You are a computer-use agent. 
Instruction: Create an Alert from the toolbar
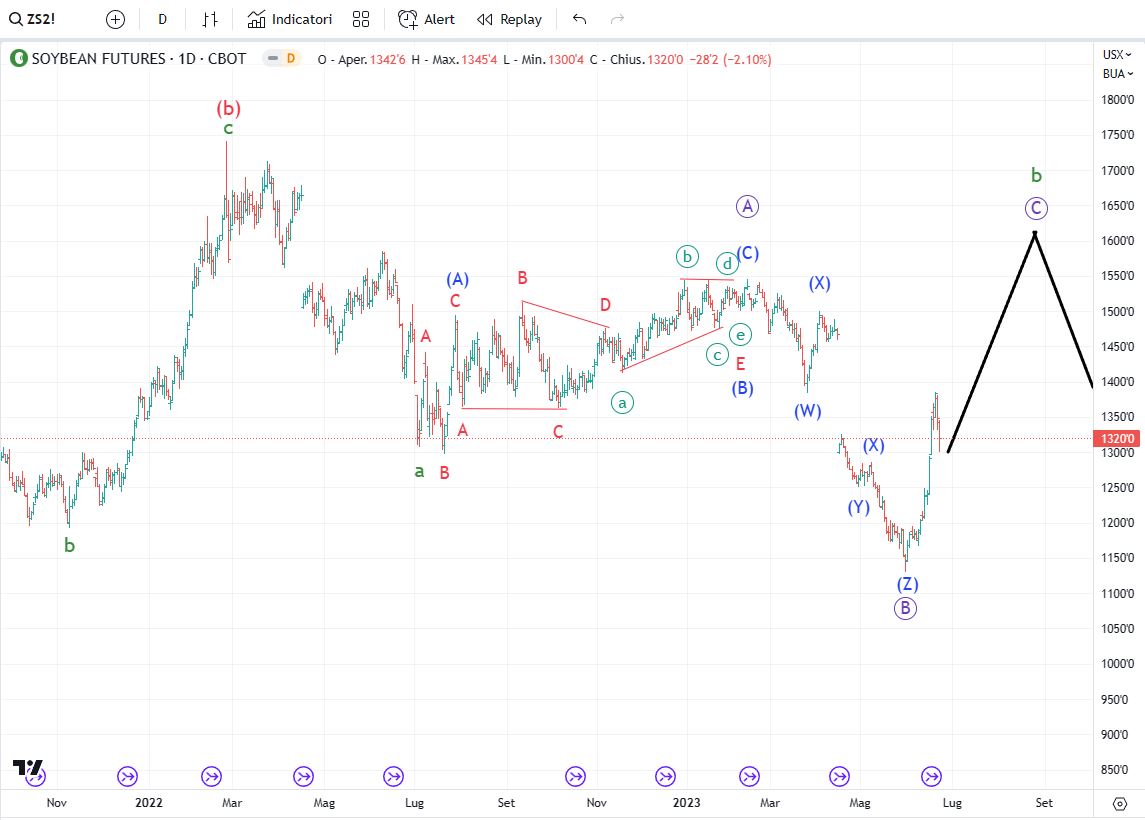click(426, 20)
